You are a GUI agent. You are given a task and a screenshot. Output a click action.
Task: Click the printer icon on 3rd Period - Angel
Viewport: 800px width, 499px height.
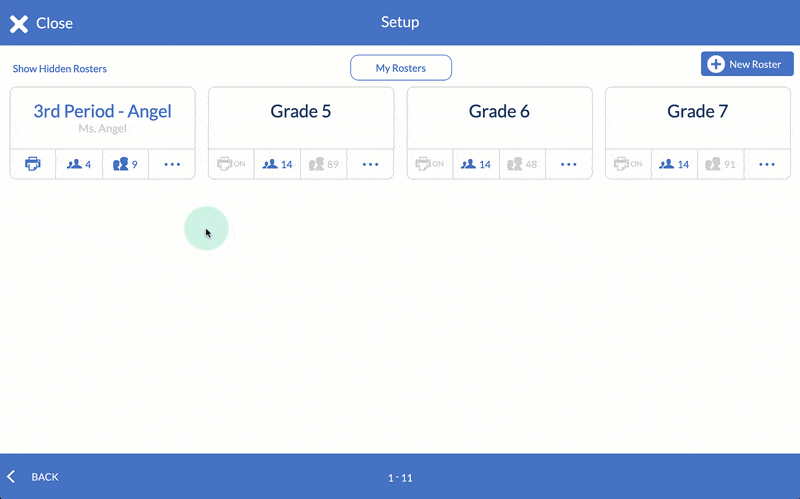pyautogui.click(x=33, y=164)
